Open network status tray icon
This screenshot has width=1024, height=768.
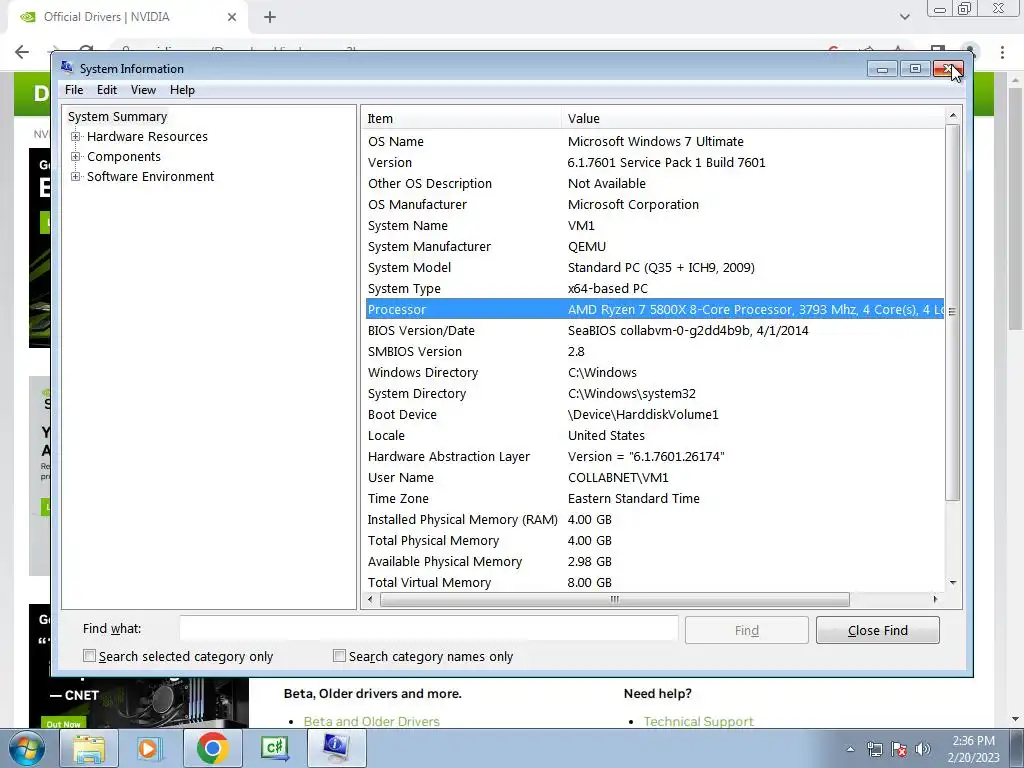coord(874,750)
